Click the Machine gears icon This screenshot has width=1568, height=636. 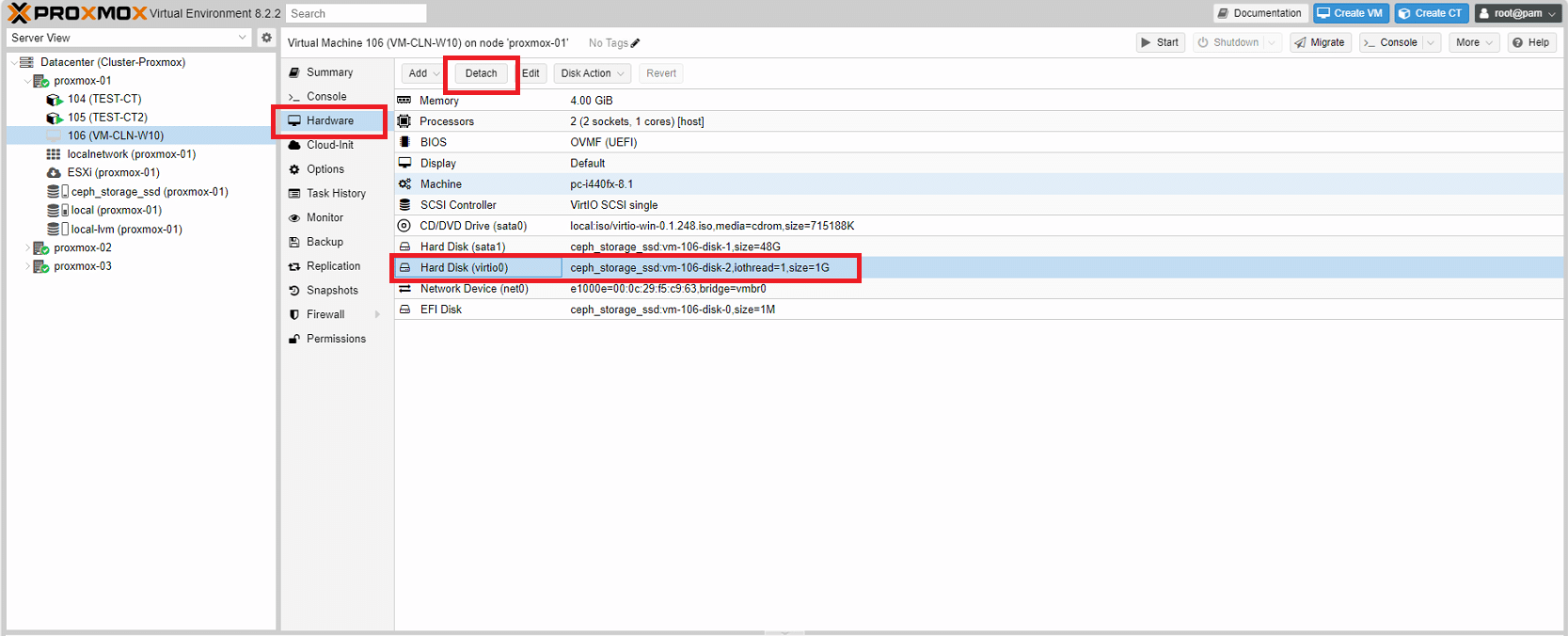point(404,184)
